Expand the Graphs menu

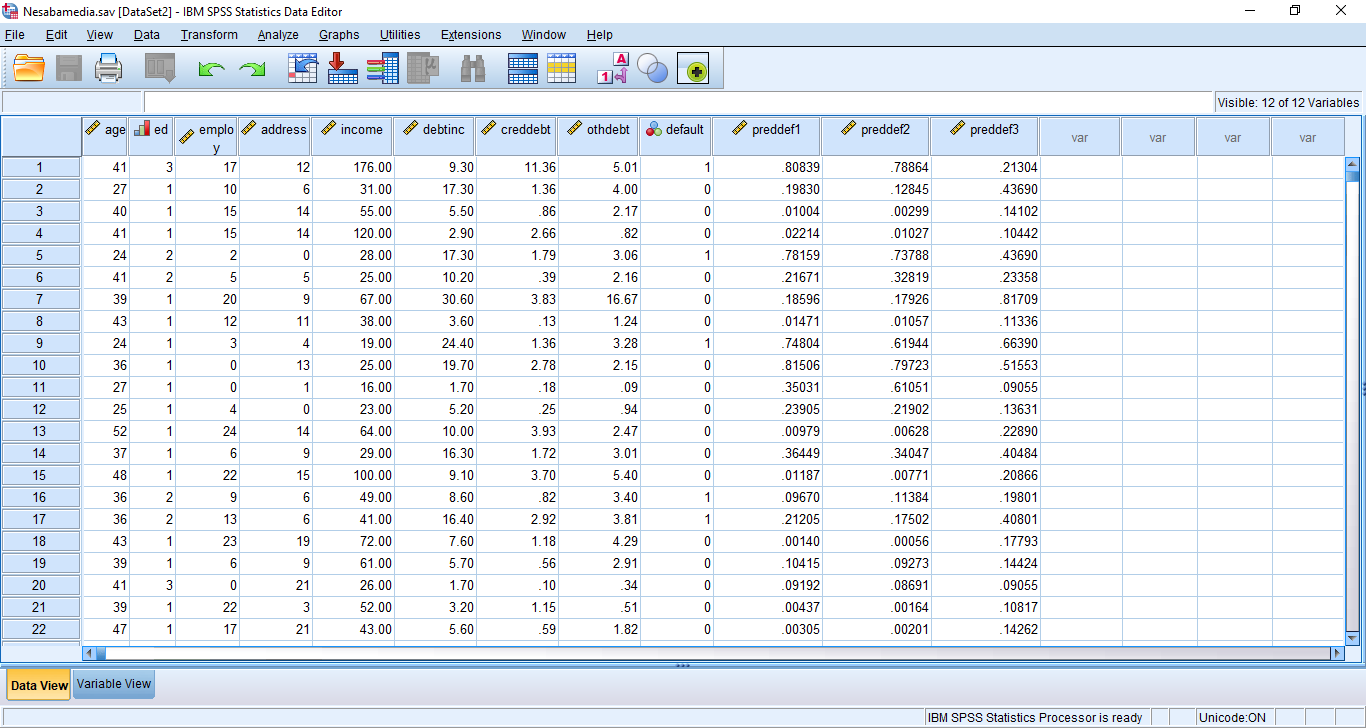point(339,35)
